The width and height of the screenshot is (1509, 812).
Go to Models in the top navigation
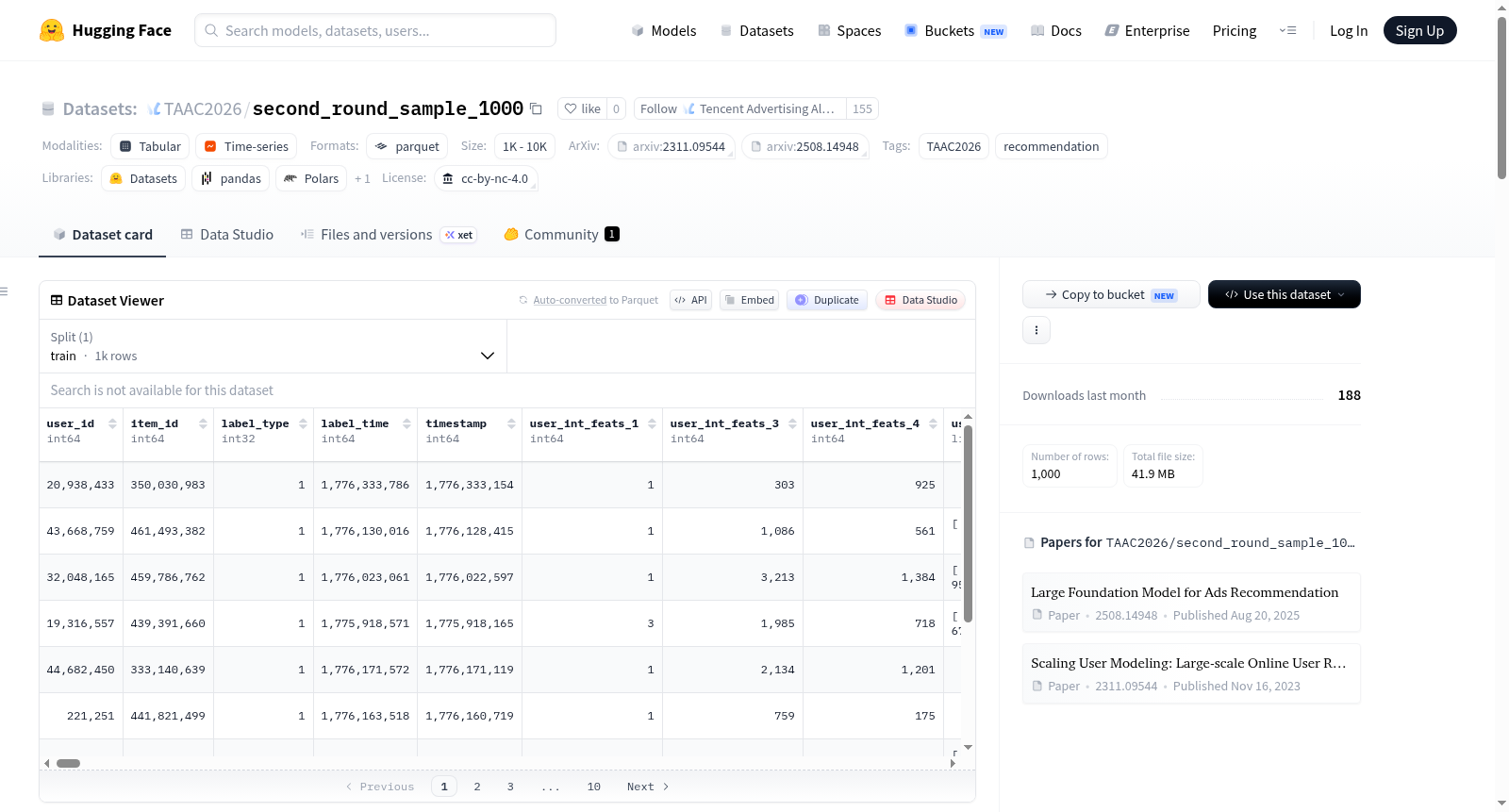pyautogui.click(x=664, y=30)
